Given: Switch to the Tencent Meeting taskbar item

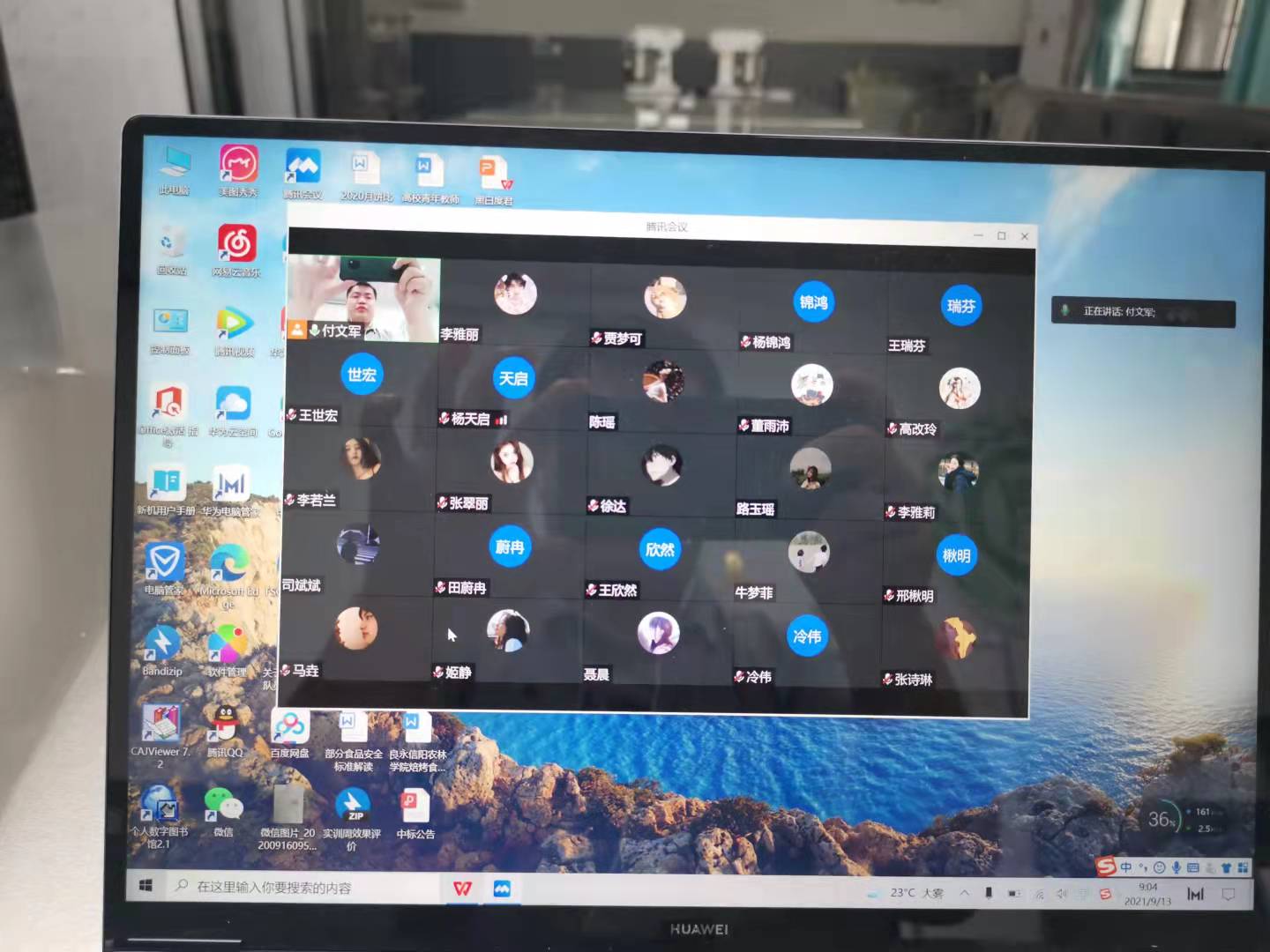Looking at the screenshot, I should pos(502,889).
